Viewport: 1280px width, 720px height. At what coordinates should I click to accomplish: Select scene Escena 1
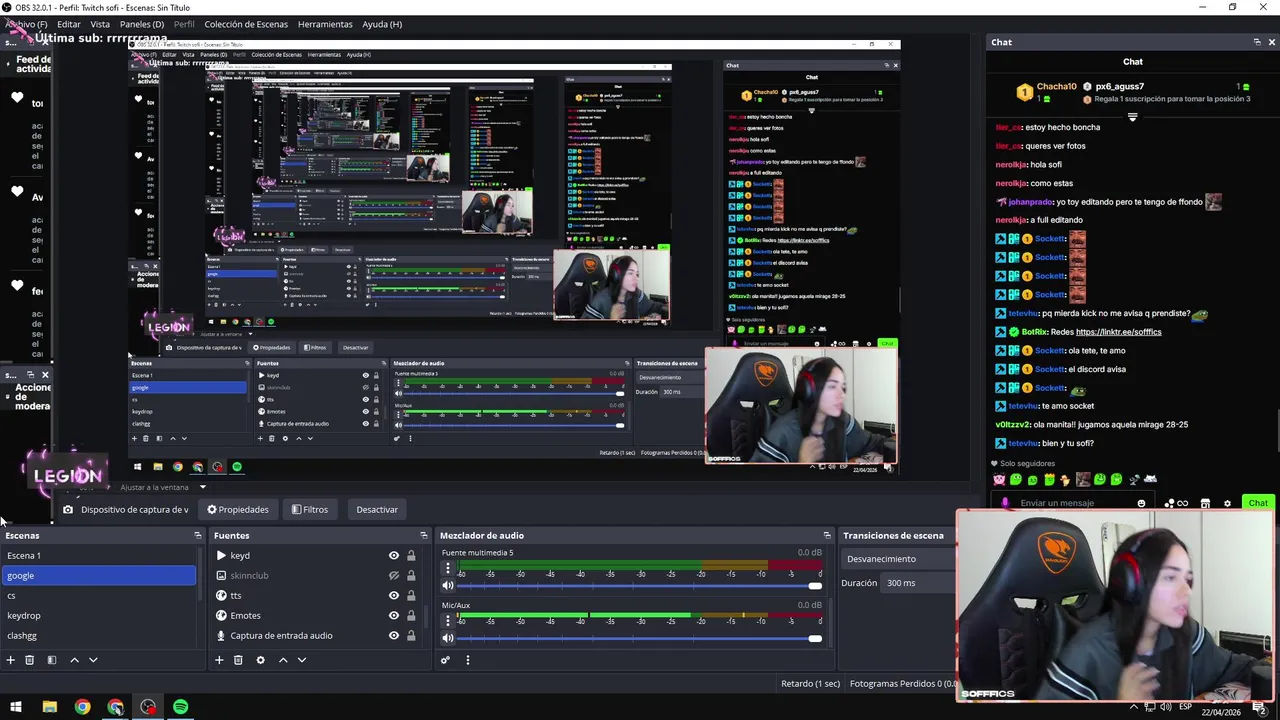(98, 555)
